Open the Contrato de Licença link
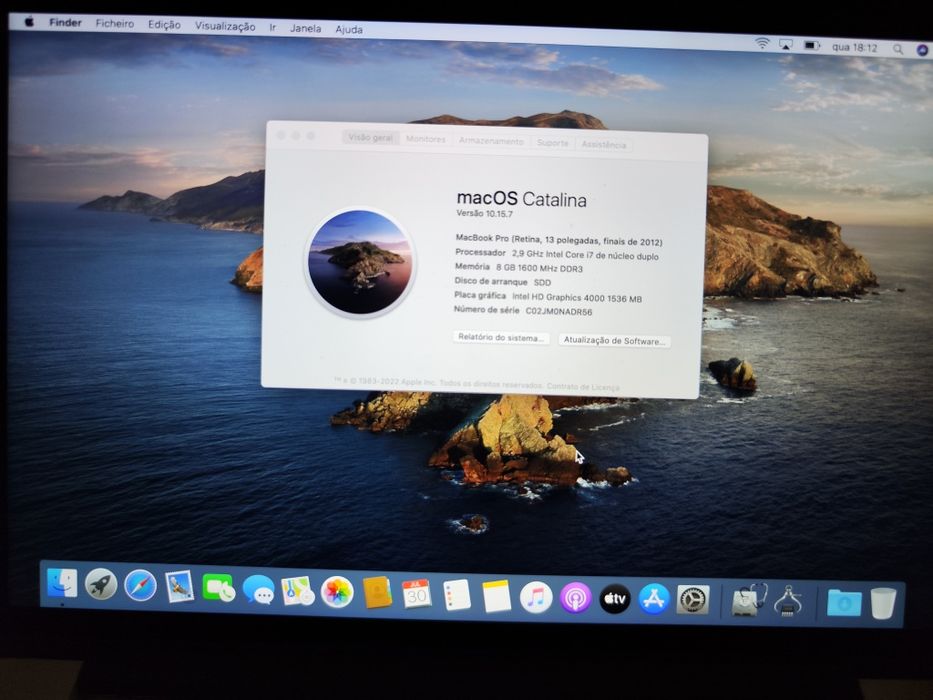Viewport: 933px width, 700px height. 583,387
